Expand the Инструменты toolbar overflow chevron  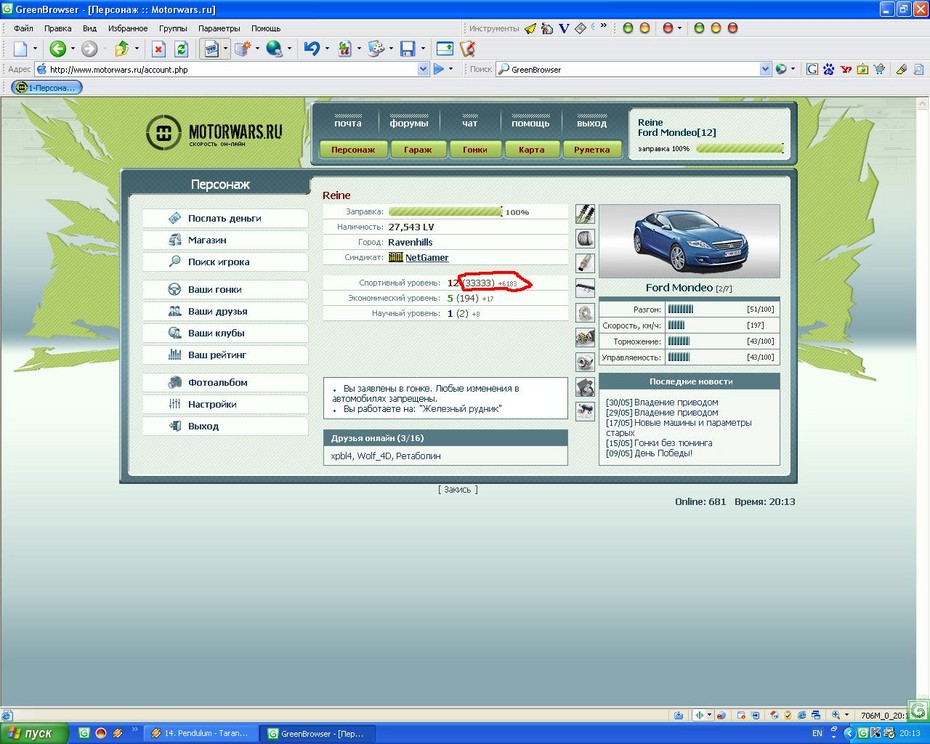click(603, 26)
